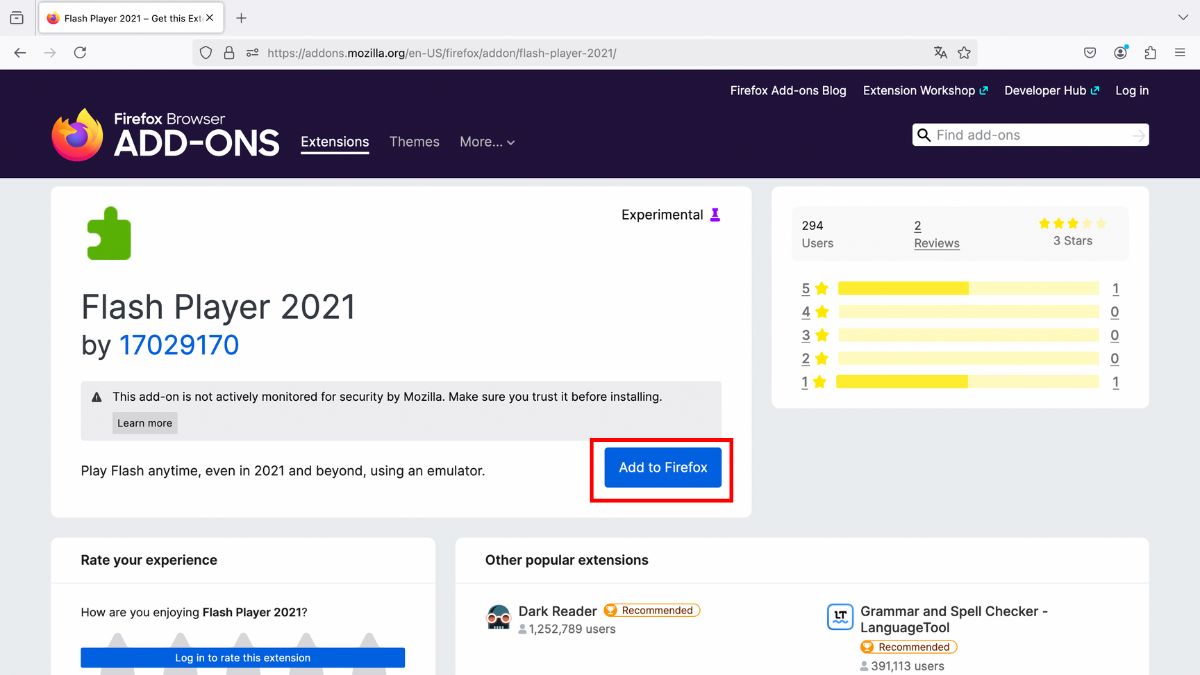
Task: Click the shield tracking protection icon
Action: coord(206,53)
